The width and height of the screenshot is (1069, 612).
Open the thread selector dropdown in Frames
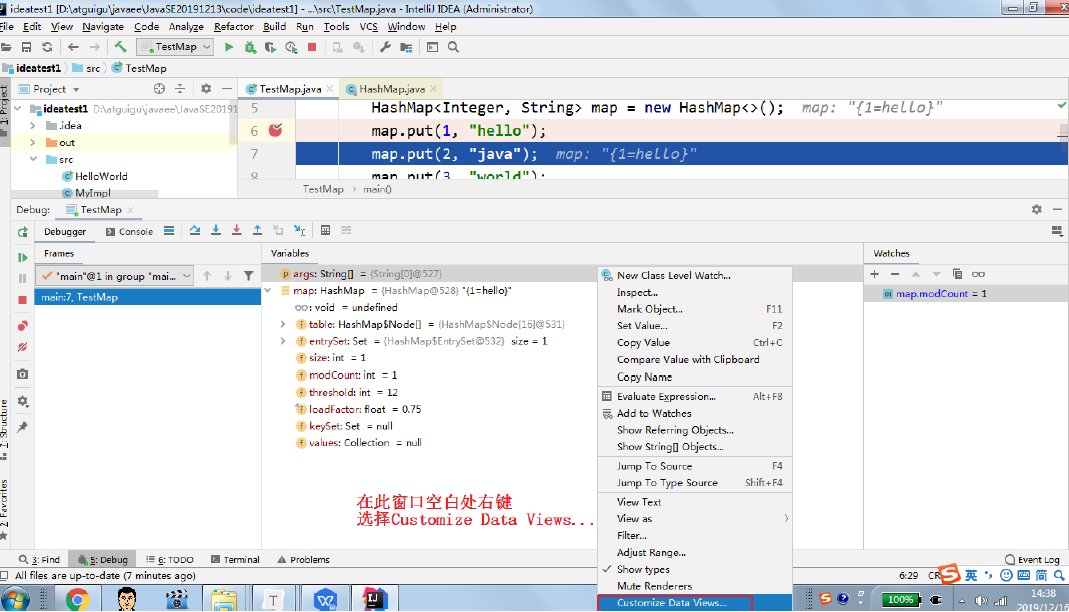pyautogui.click(x=115, y=276)
